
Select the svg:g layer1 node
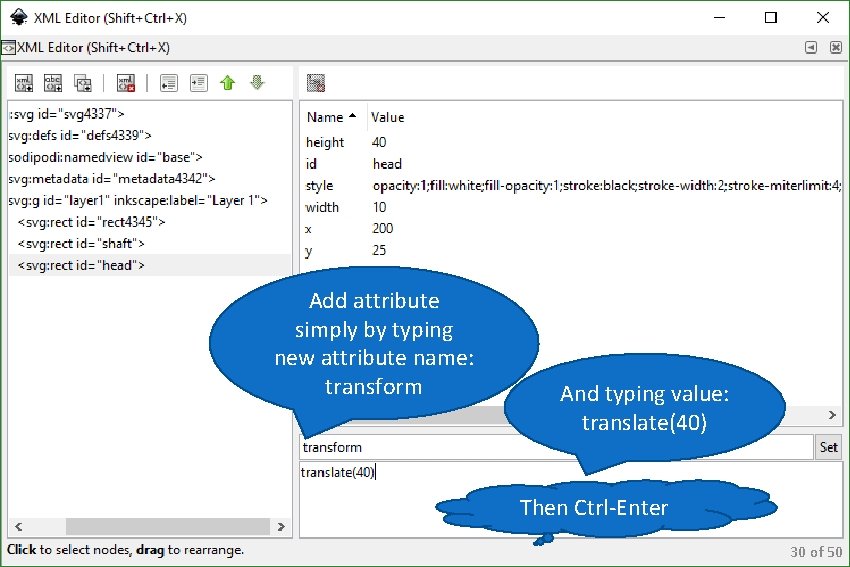pos(138,201)
